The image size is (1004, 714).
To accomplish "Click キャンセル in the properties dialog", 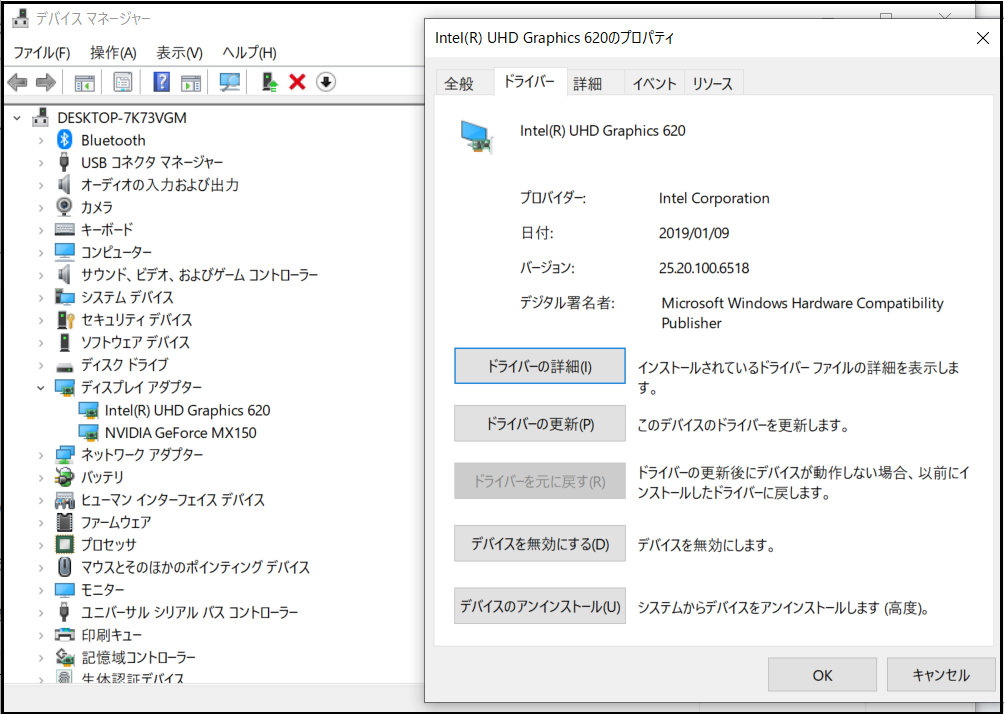I will point(941,675).
